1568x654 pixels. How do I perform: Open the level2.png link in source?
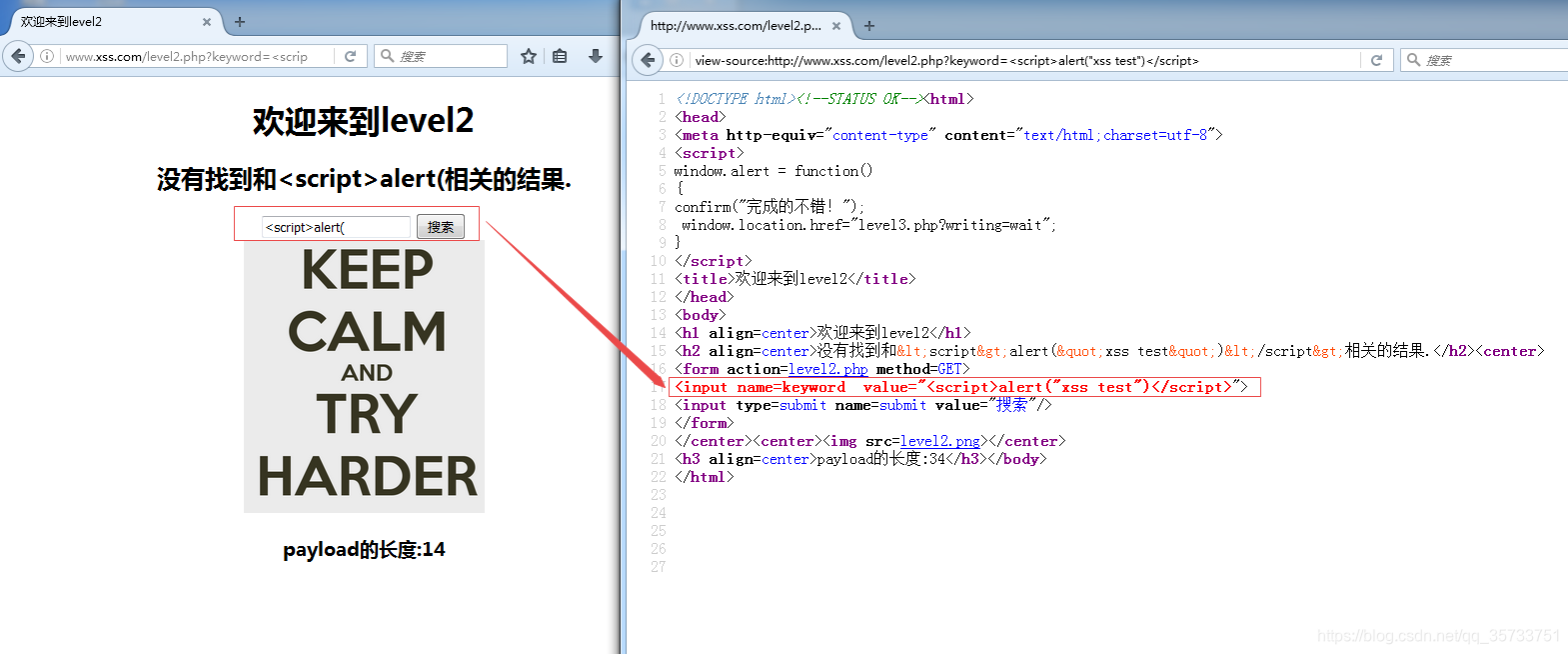[939, 441]
